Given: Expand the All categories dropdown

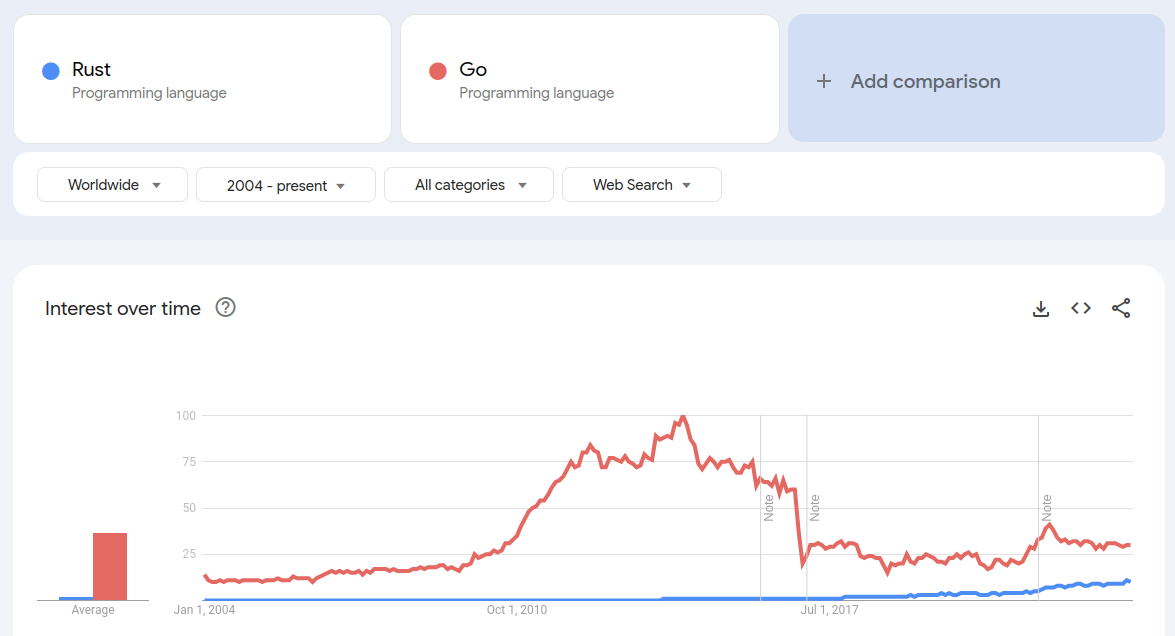Looking at the screenshot, I should coord(468,185).
